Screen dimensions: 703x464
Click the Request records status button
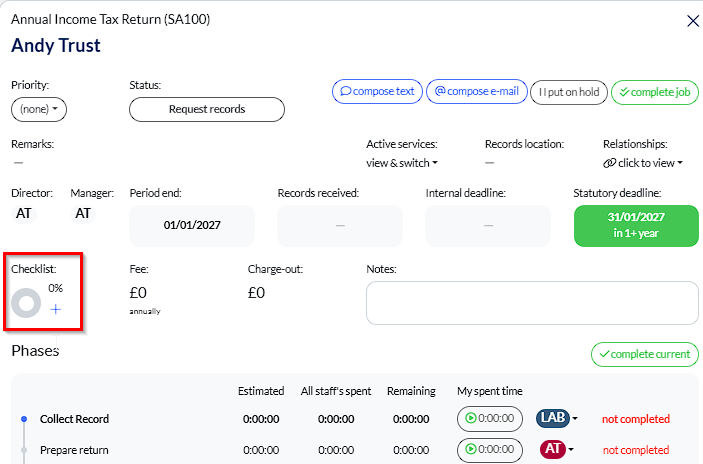point(207,109)
